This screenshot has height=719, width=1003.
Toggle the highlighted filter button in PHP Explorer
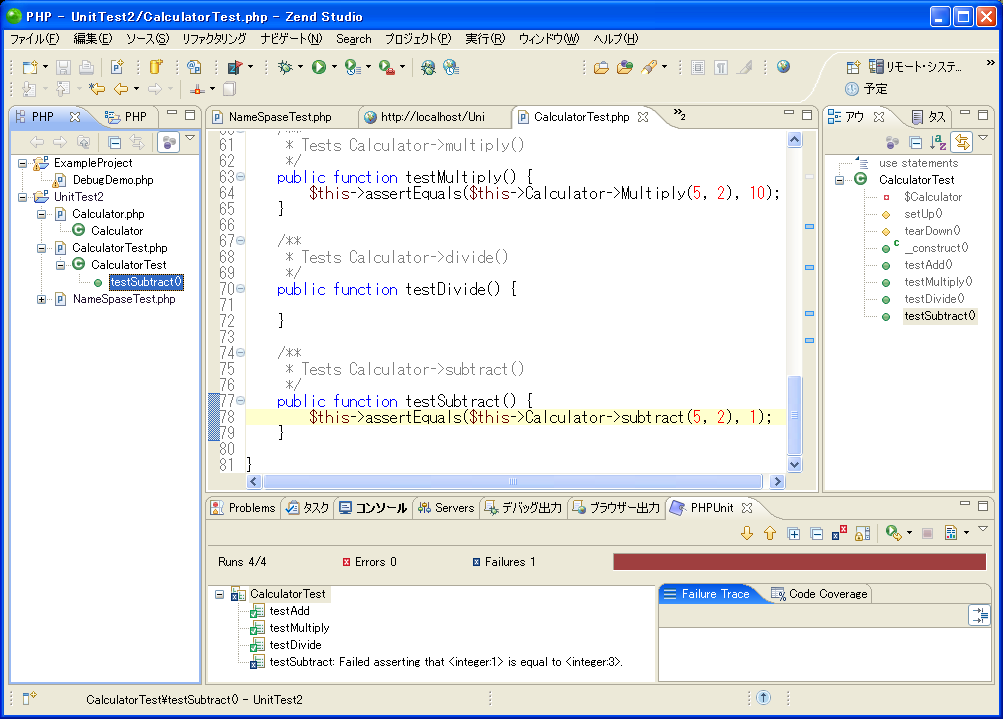[168, 142]
